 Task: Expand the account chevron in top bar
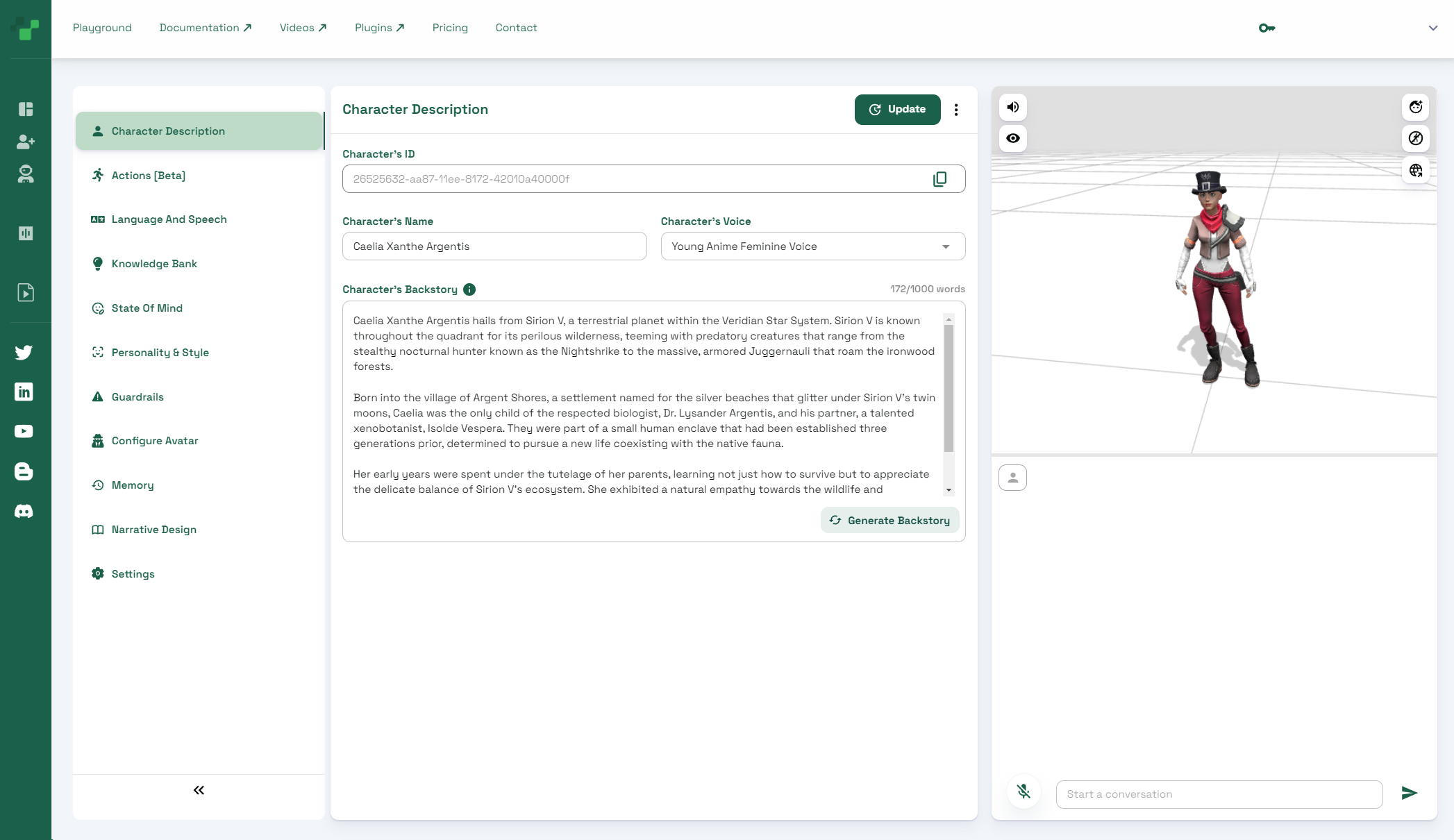click(1432, 28)
